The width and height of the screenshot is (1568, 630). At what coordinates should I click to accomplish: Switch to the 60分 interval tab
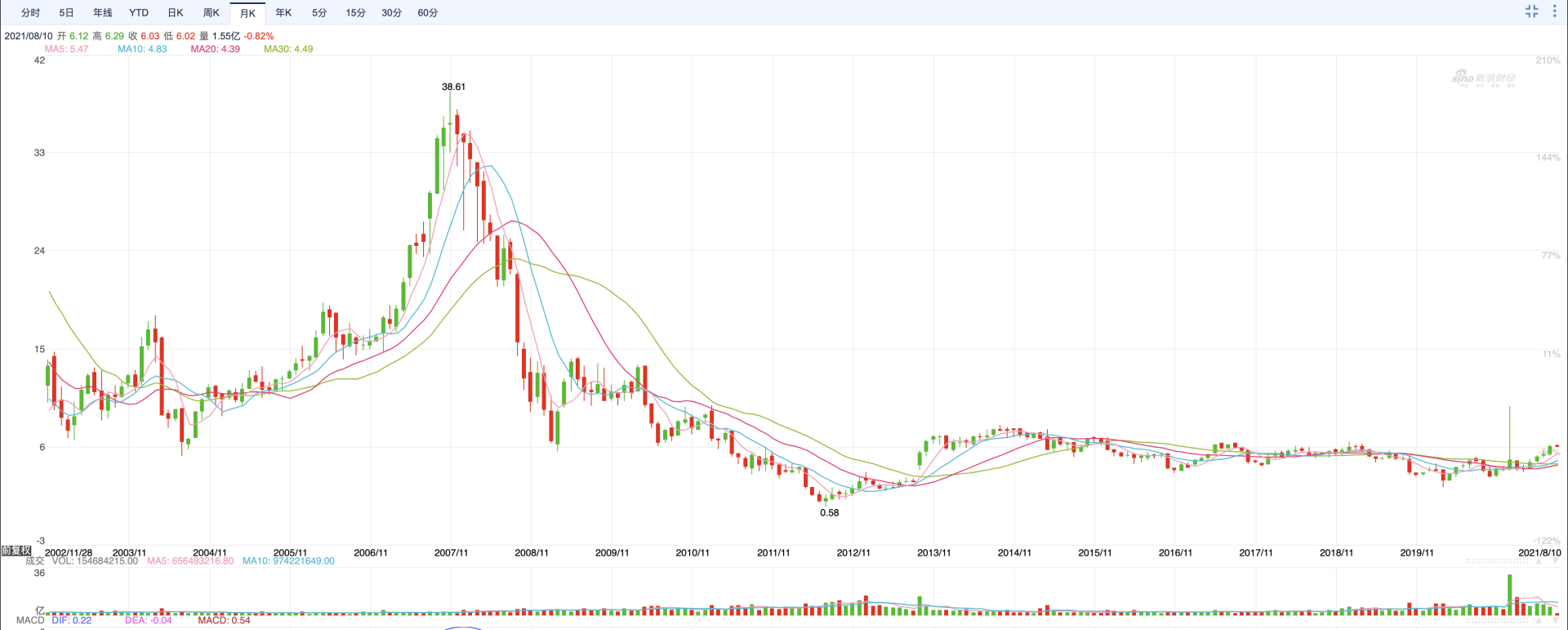click(x=427, y=13)
